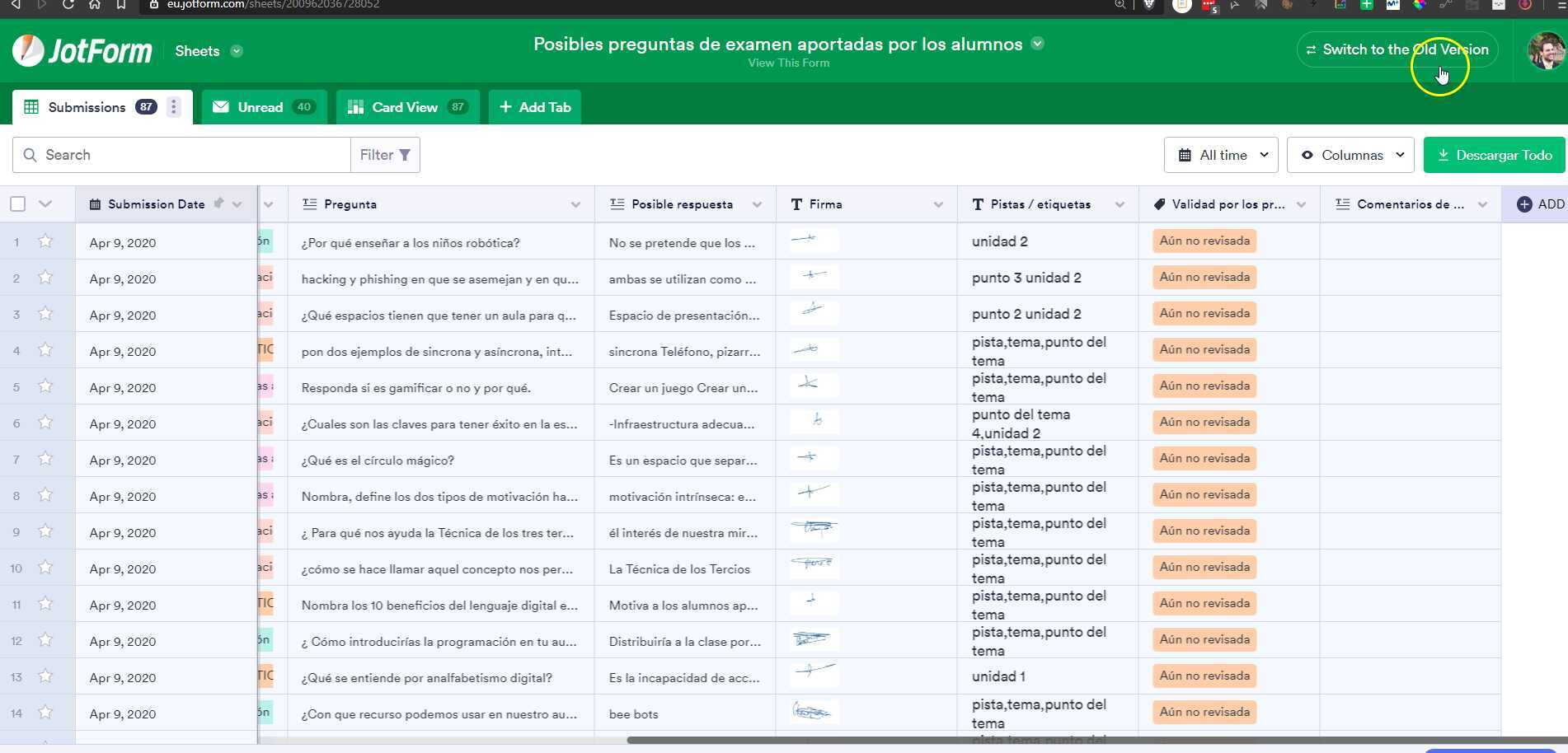1568x753 pixels.
Task: Click the calendar icon beside All time
Action: coord(1185,155)
